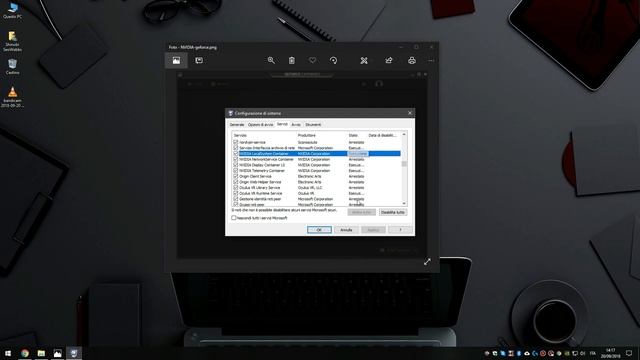Switch to the Generale tab
Viewport: 640px width, 360px height.
[x=237, y=124]
